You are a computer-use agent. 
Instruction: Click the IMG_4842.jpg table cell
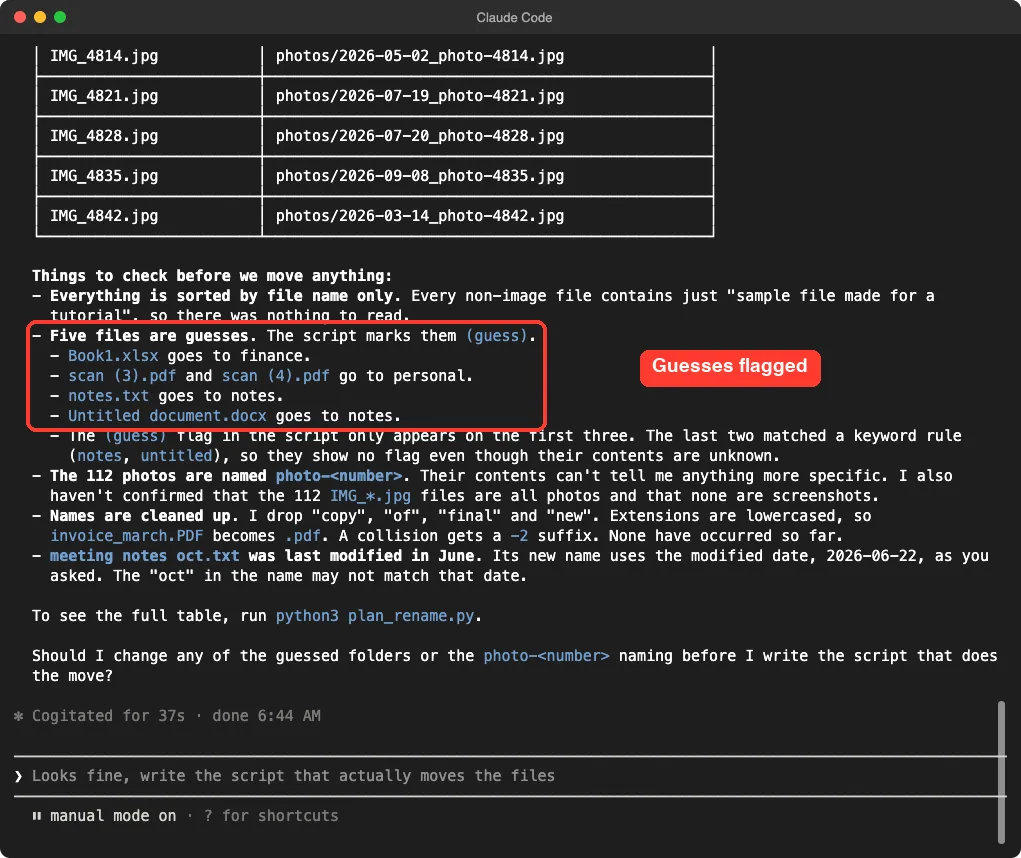[149, 216]
